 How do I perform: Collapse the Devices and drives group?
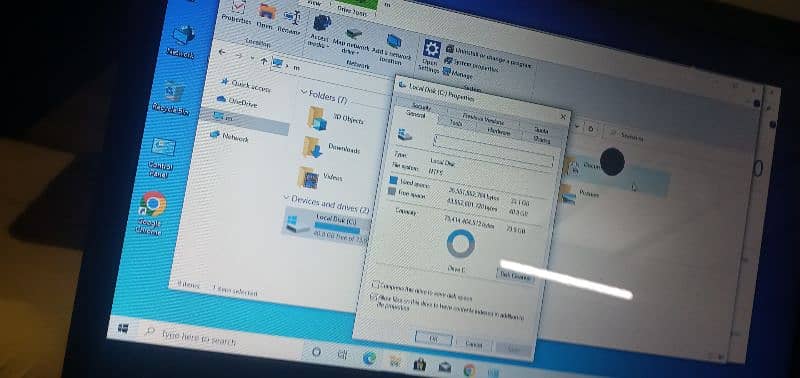click(287, 197)
